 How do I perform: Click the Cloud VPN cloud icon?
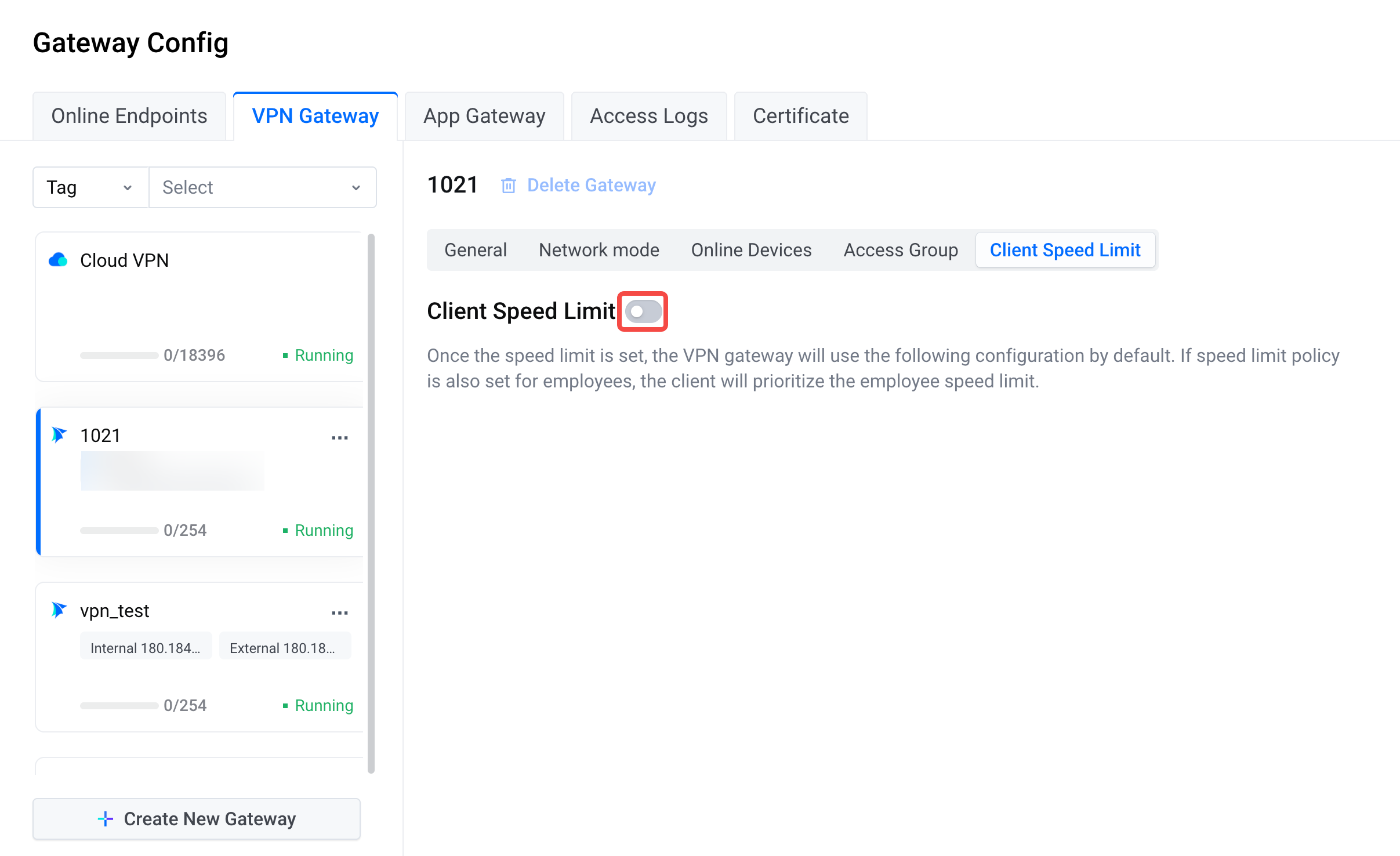58,260
